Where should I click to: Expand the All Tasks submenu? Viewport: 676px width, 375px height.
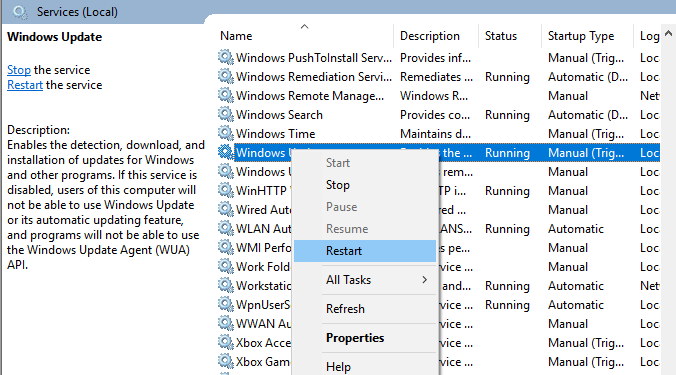(x=365, y=280)
